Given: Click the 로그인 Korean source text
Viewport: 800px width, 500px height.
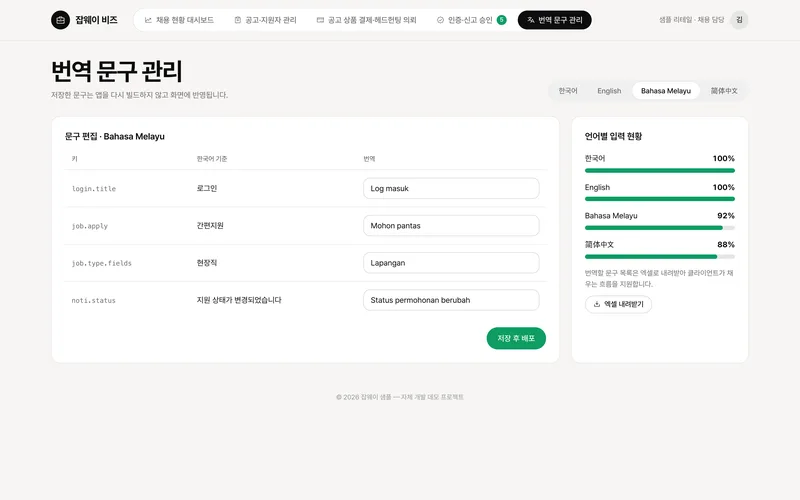Looking at the screenshot, I should point(207,188).
